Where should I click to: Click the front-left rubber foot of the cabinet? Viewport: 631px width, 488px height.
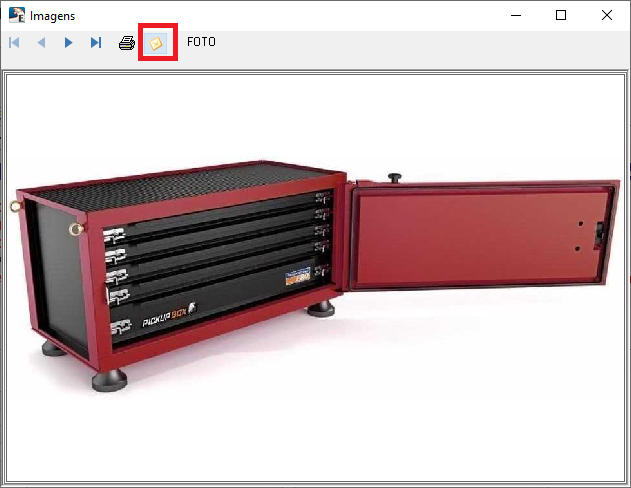point(109,380)
